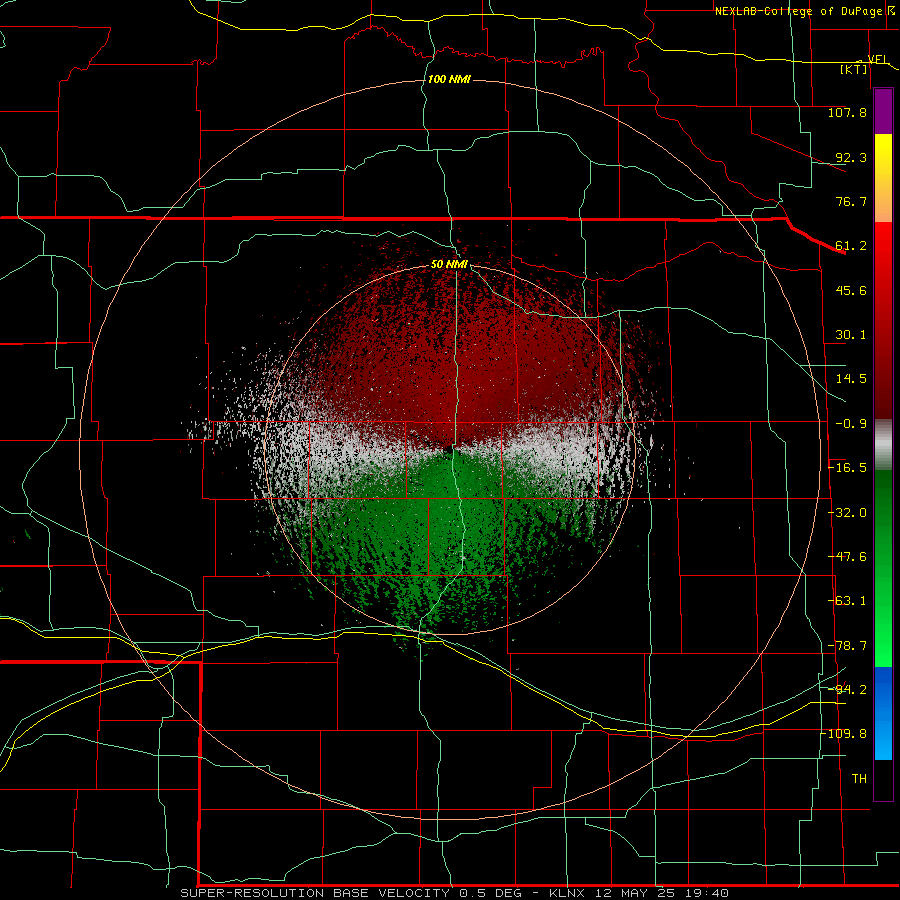The image size is (900, 900).
Task: Click the KT velocity units label
Action: (x=854, y=69)
